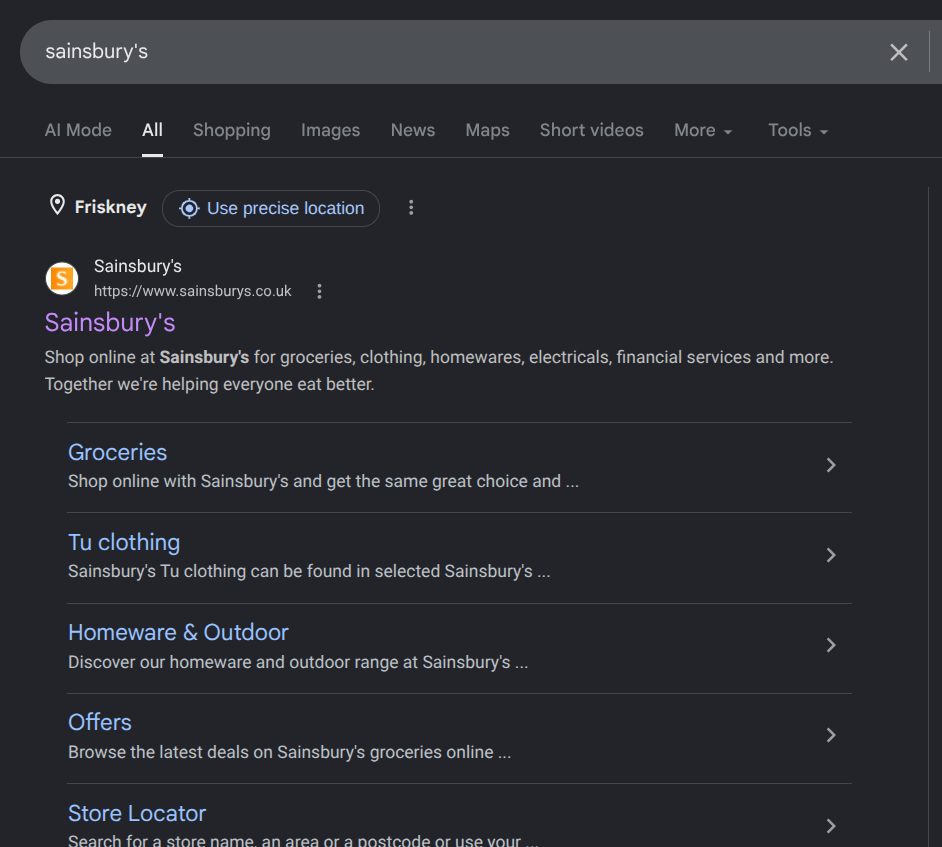This screenshot has width=942, height=847.
Task: Open the Tools dropdown
Action: (x=798, y=130)
